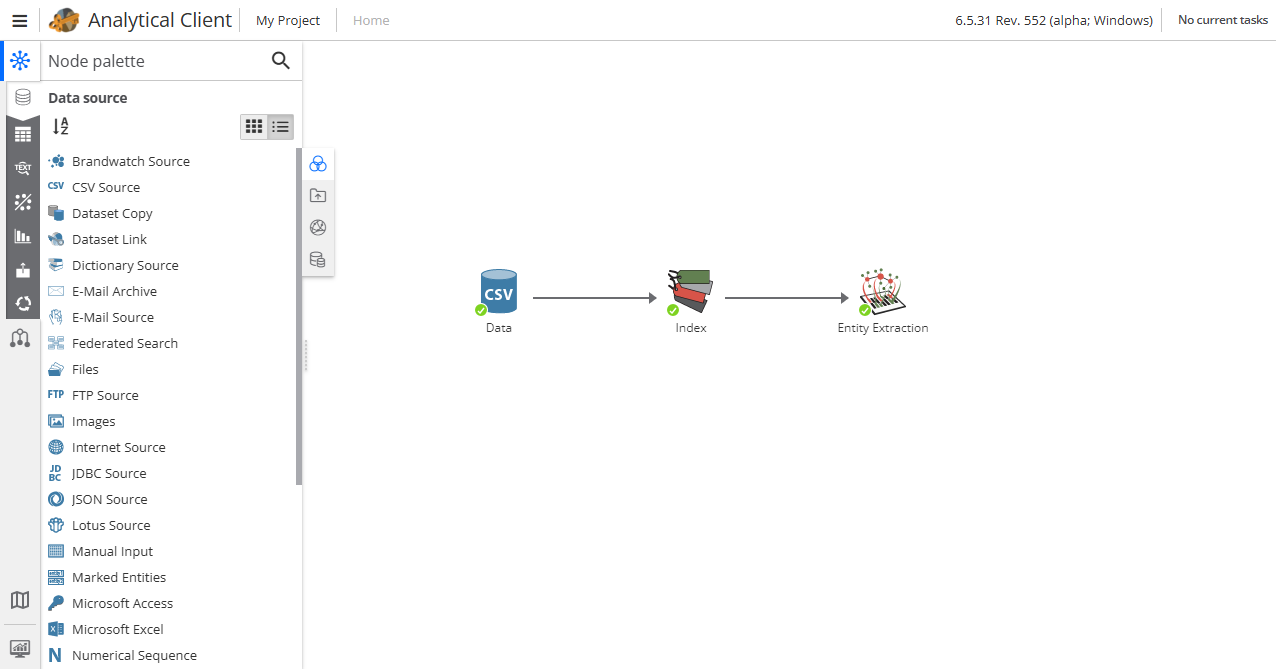Go to Home breadcrumb
1276x669 pixels.
371,21
